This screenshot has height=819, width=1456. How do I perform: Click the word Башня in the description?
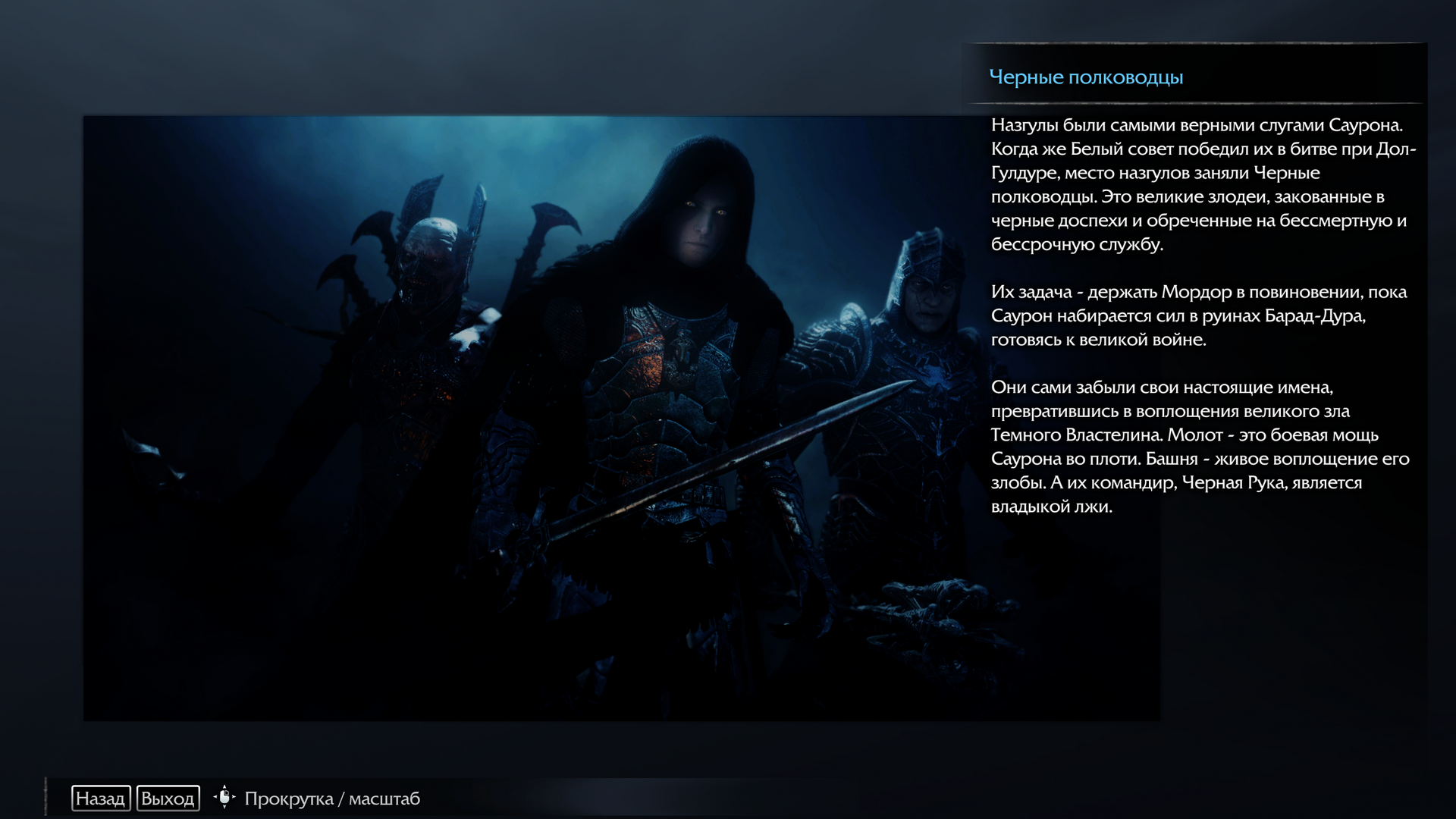point(1172,459)
